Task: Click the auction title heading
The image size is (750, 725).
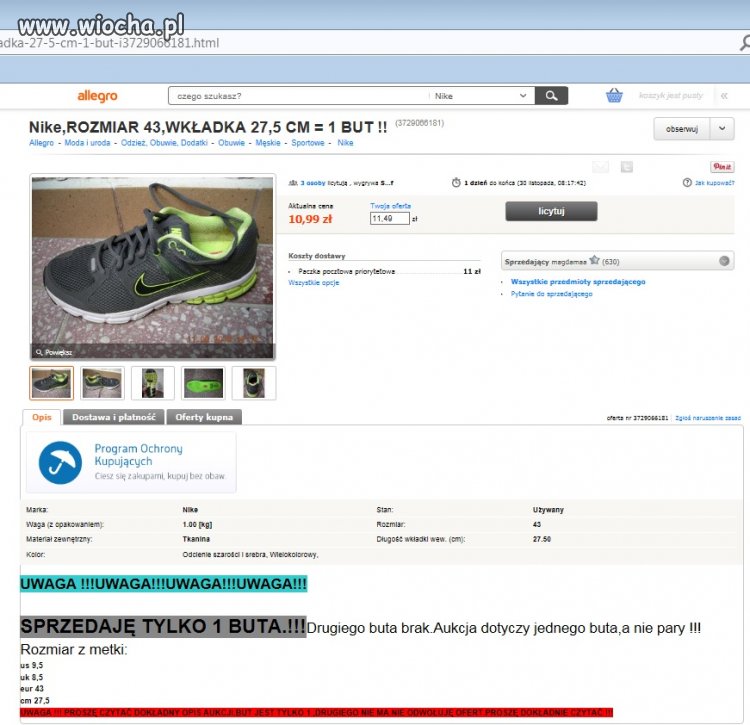Action: coord(208,127)
